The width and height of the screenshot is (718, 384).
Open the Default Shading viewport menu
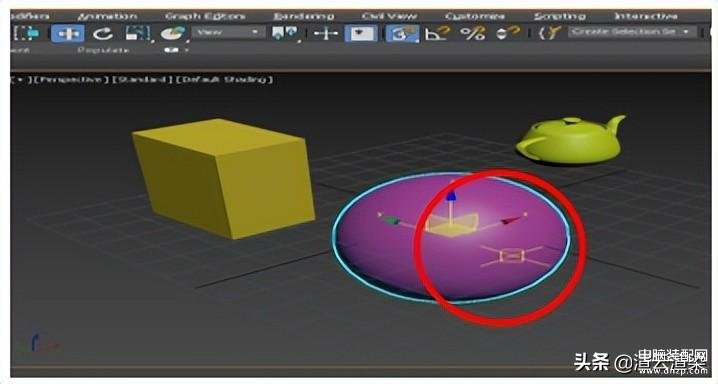click(x=224, y=79)
